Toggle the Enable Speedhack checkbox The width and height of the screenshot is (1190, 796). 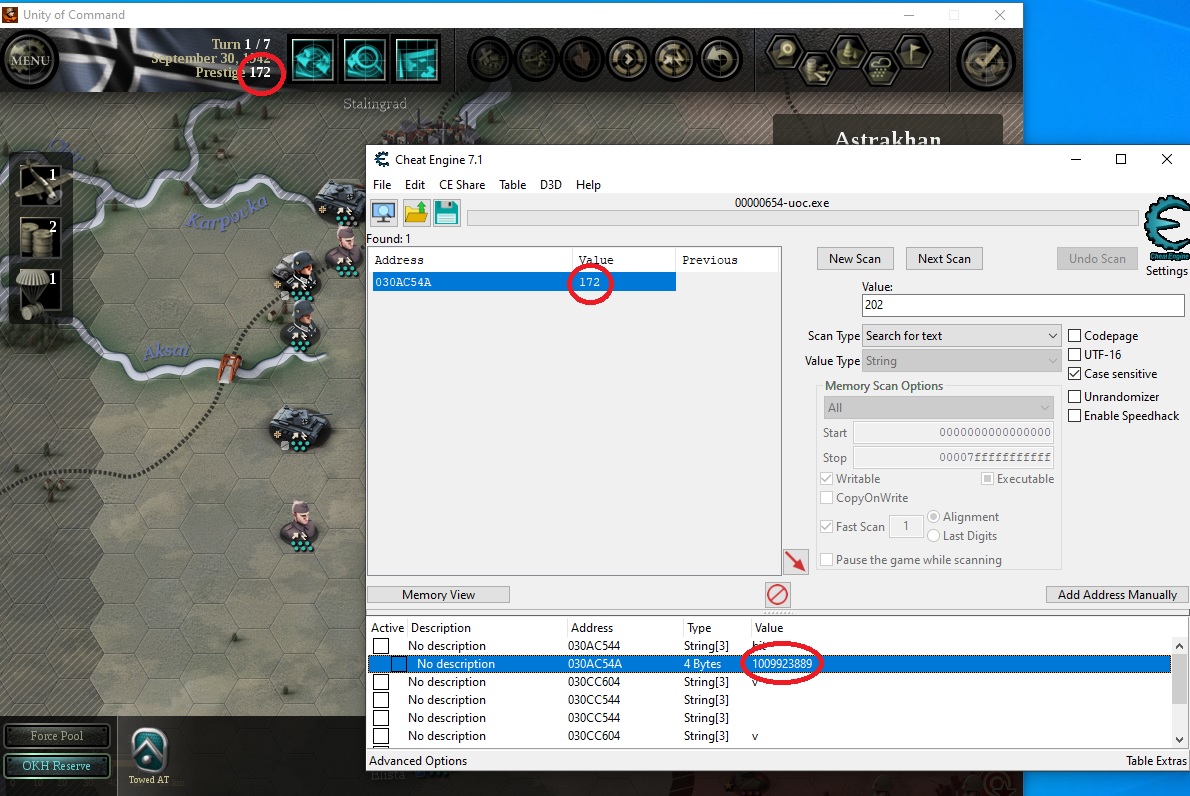click(1076, 416)
